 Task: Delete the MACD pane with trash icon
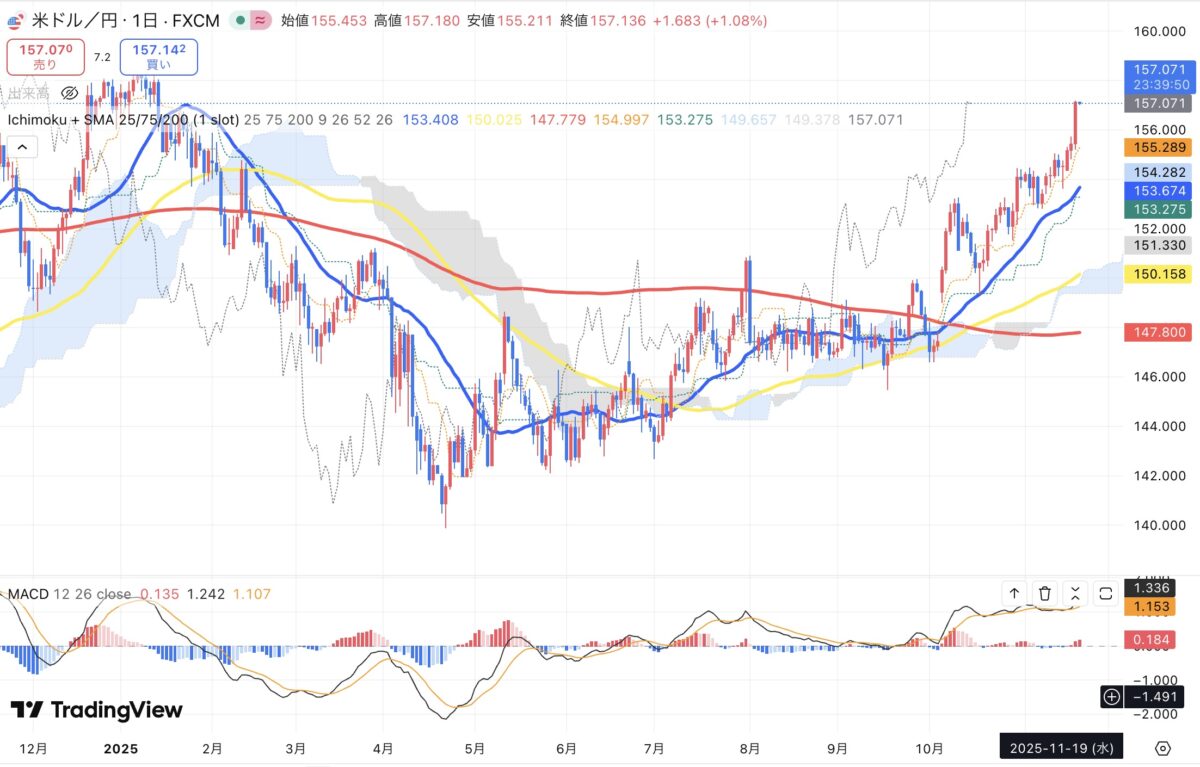click(x=1045, y=593)
